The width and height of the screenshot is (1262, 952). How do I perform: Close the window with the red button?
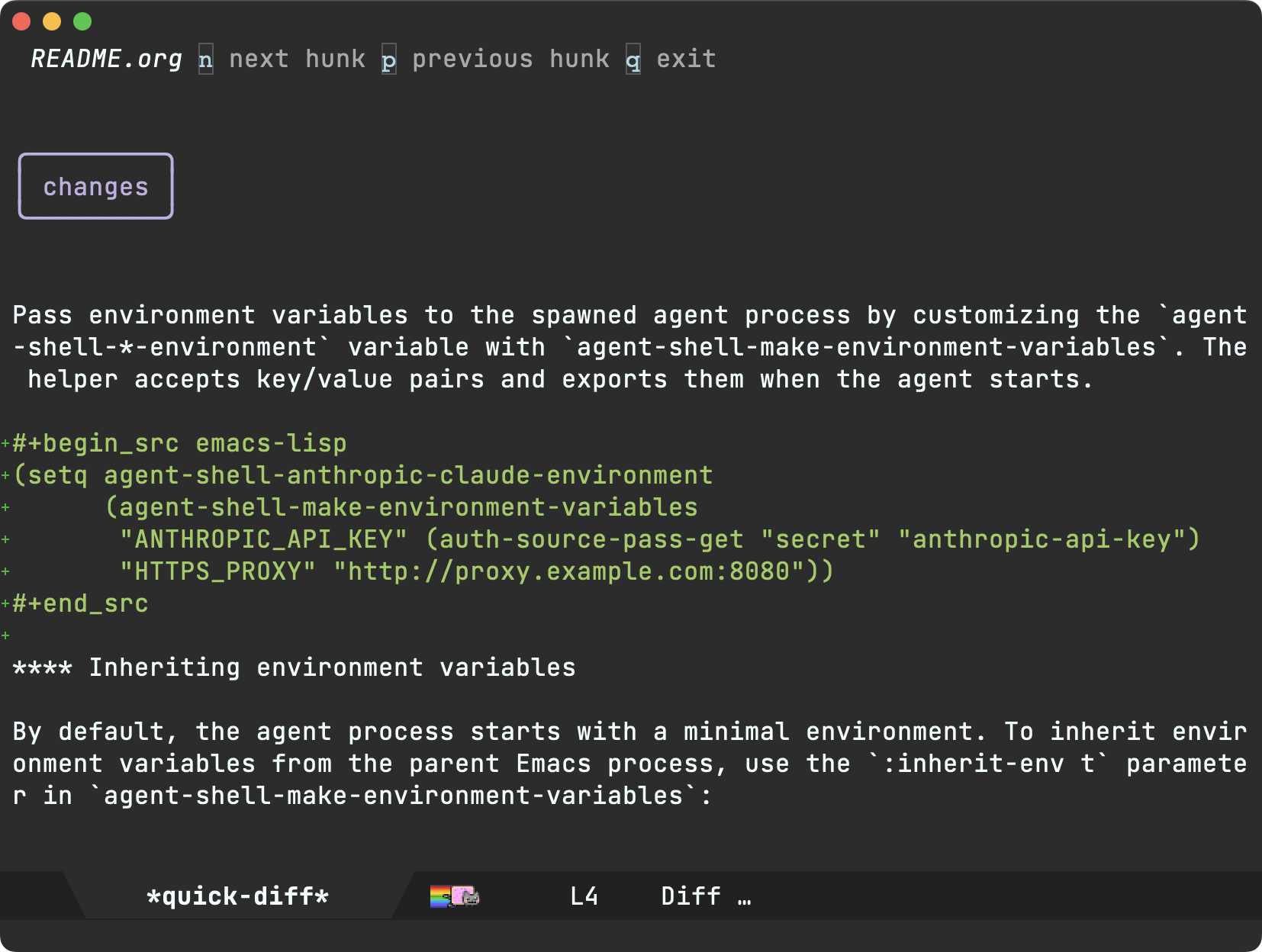[x=21, y=21]
